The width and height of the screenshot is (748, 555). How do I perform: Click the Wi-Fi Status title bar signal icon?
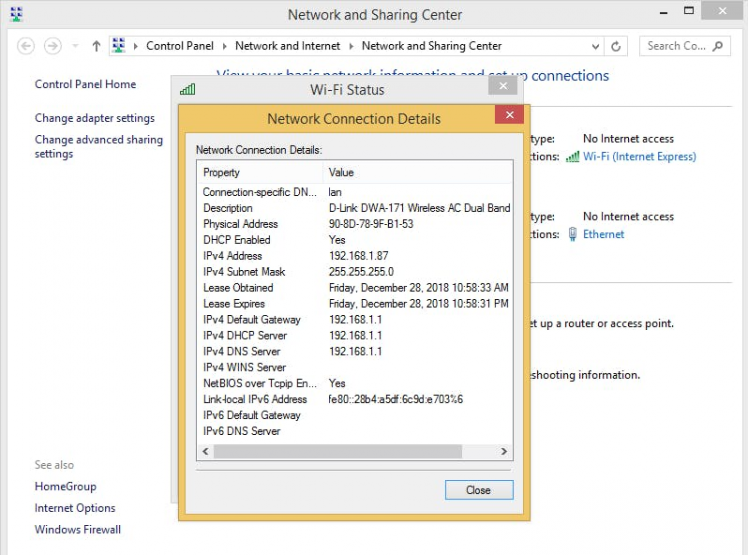187,89
